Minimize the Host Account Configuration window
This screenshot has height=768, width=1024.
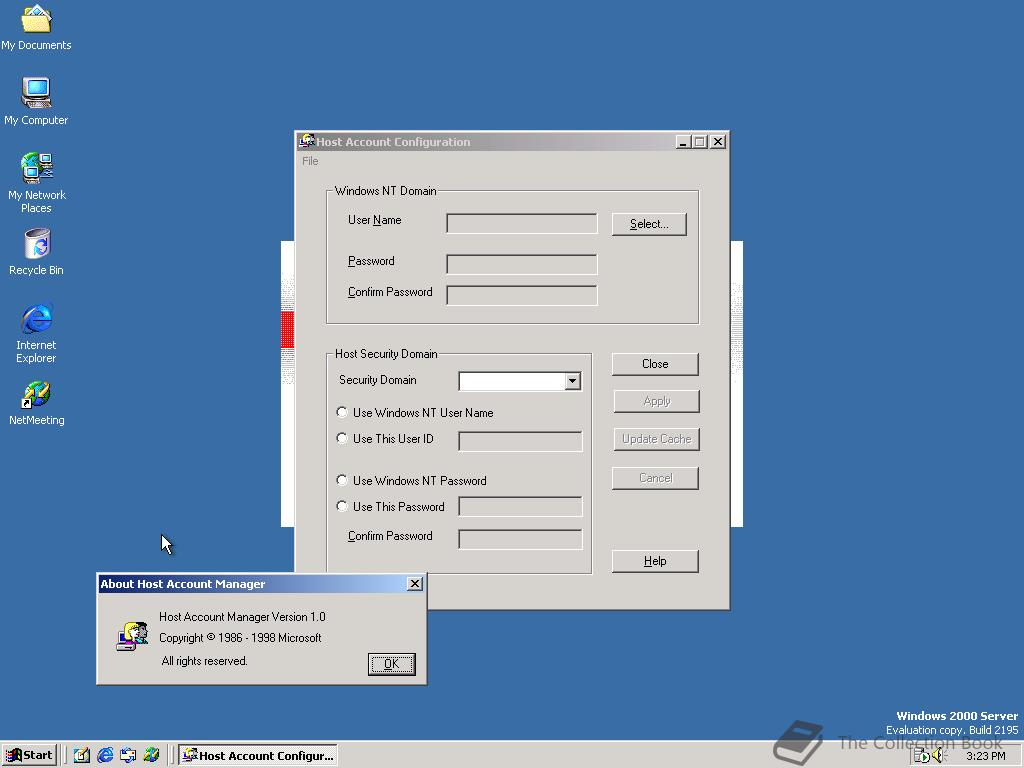coord(683,142)
